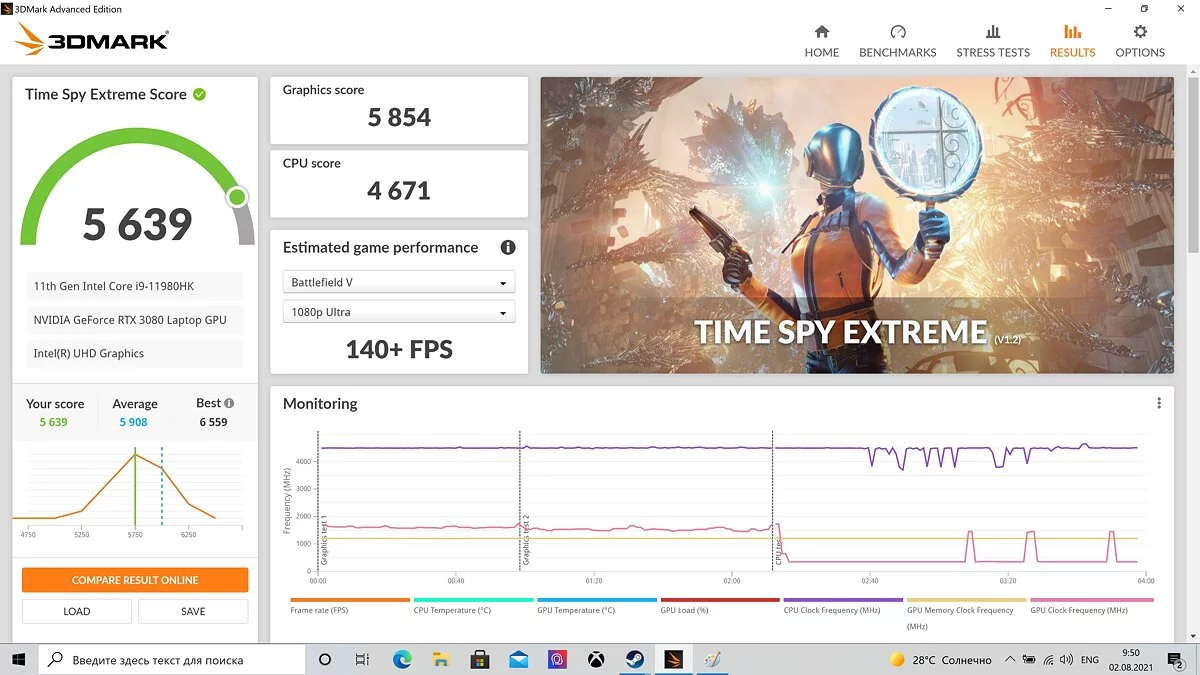Click the Average score 5 908
Screen dimensions: 1200x675
134,422
